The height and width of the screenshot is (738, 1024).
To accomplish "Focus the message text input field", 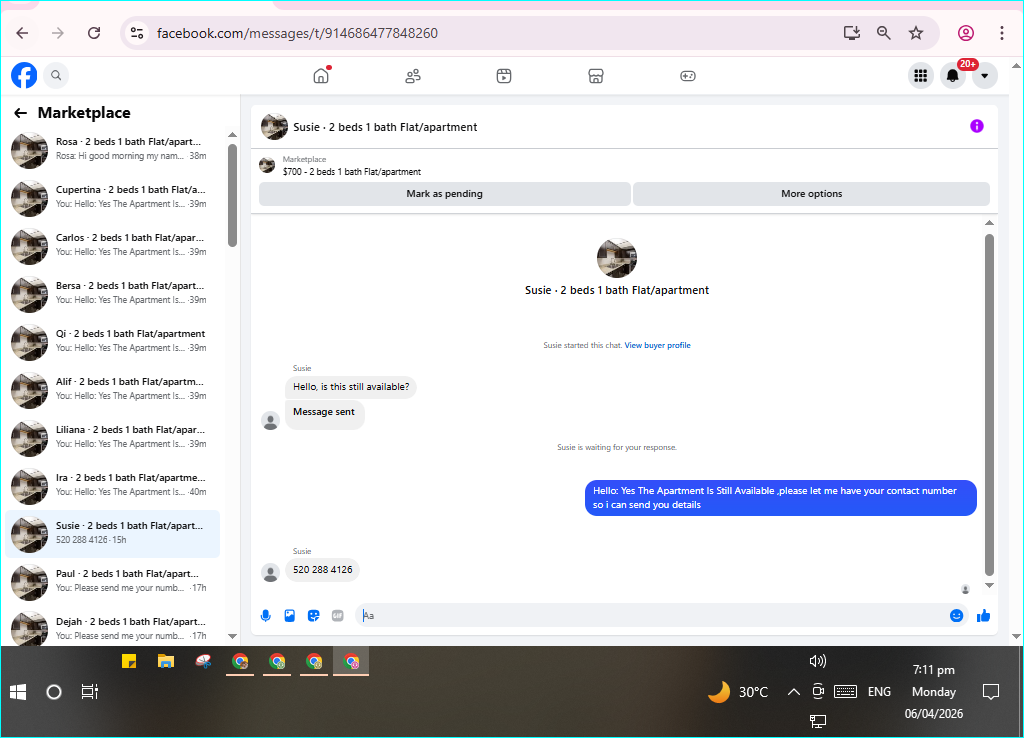I will click(x=648, y=615).
